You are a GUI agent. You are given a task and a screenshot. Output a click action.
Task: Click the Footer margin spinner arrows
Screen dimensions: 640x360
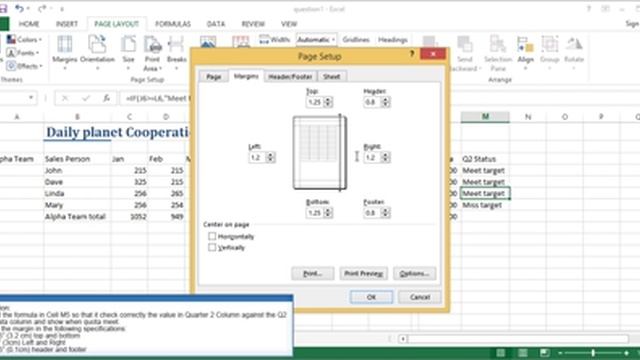click(385, 213)
